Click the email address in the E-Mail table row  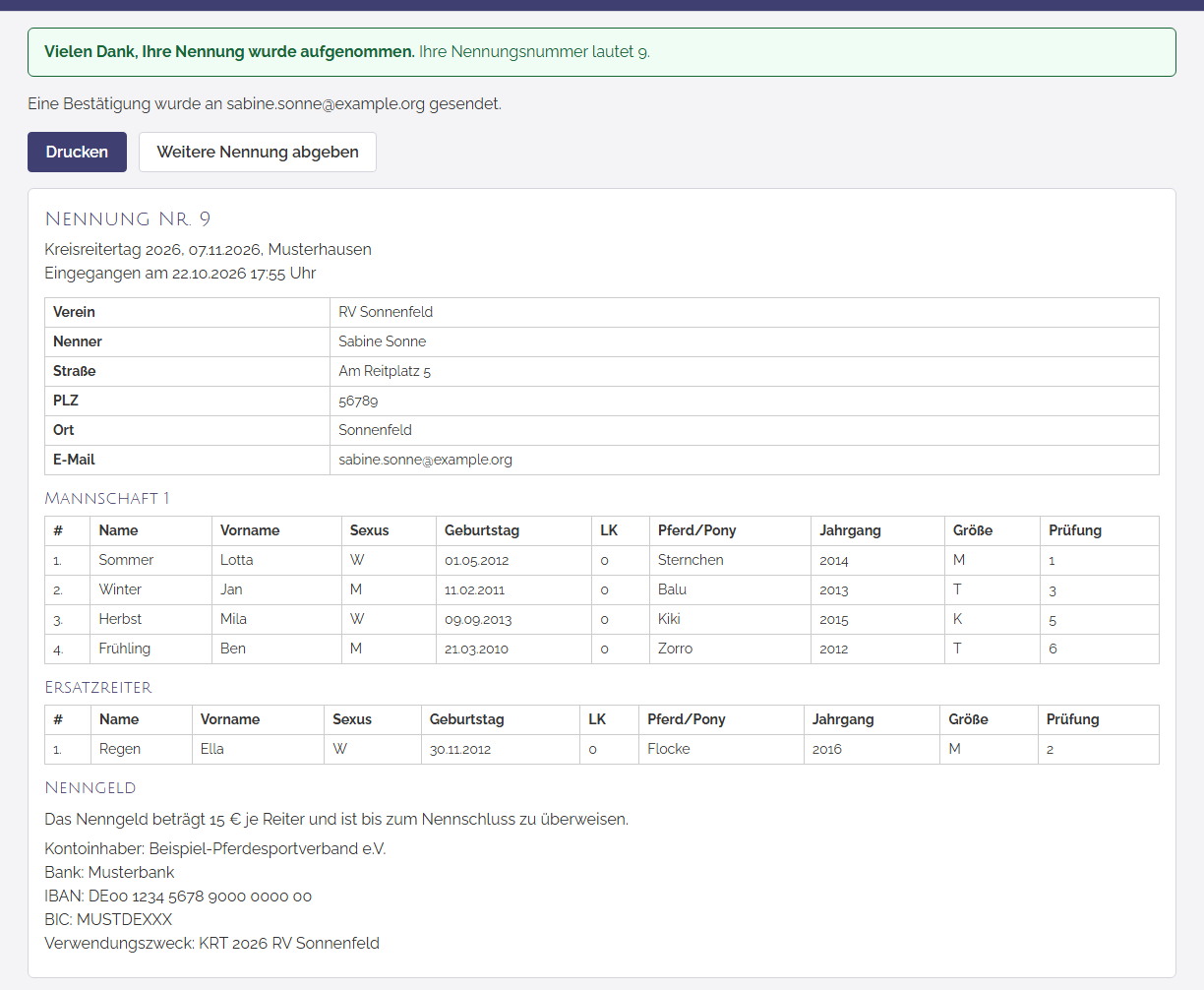pyautogui.click(x=425, y=460)
